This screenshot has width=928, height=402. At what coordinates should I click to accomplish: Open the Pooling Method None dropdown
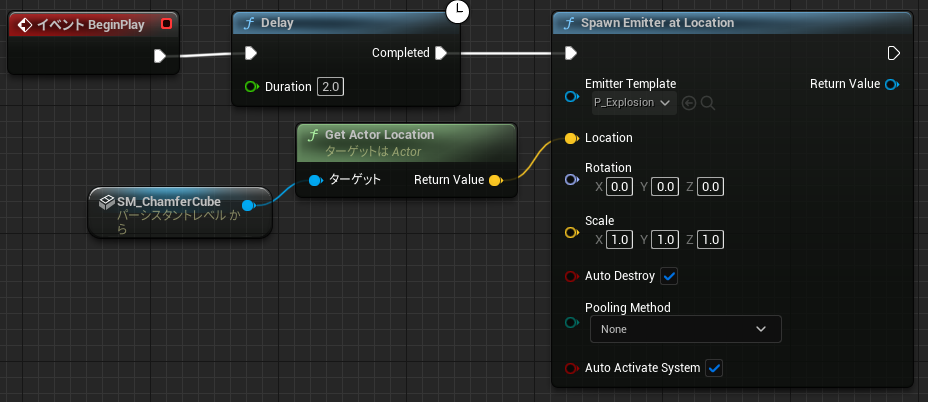(x=685, y=329)
